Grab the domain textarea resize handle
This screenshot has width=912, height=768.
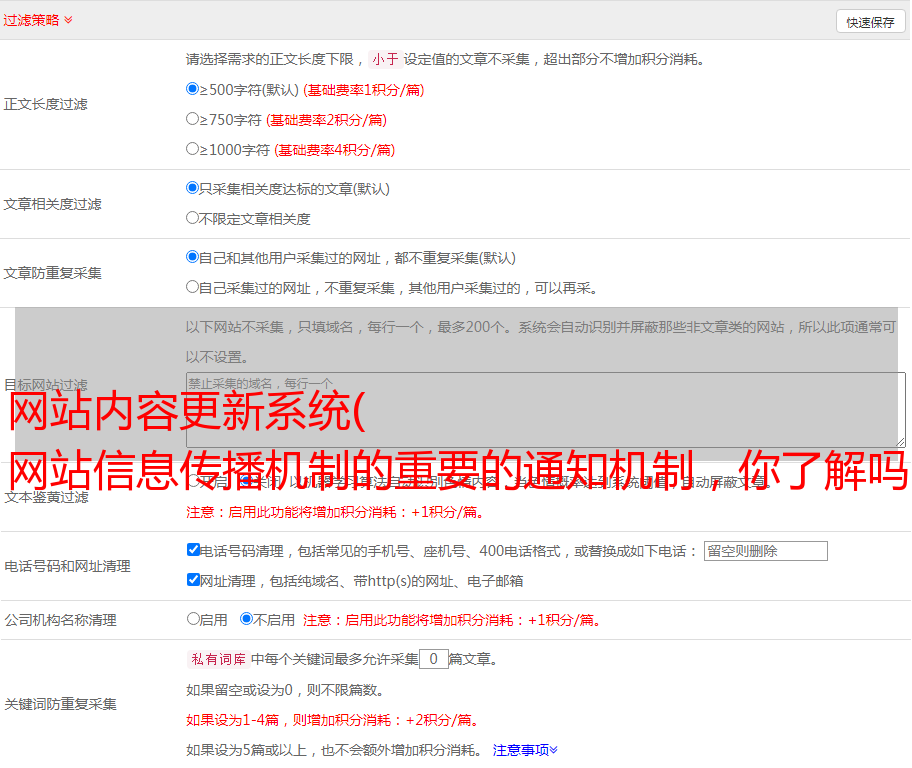tap(900, 441)
